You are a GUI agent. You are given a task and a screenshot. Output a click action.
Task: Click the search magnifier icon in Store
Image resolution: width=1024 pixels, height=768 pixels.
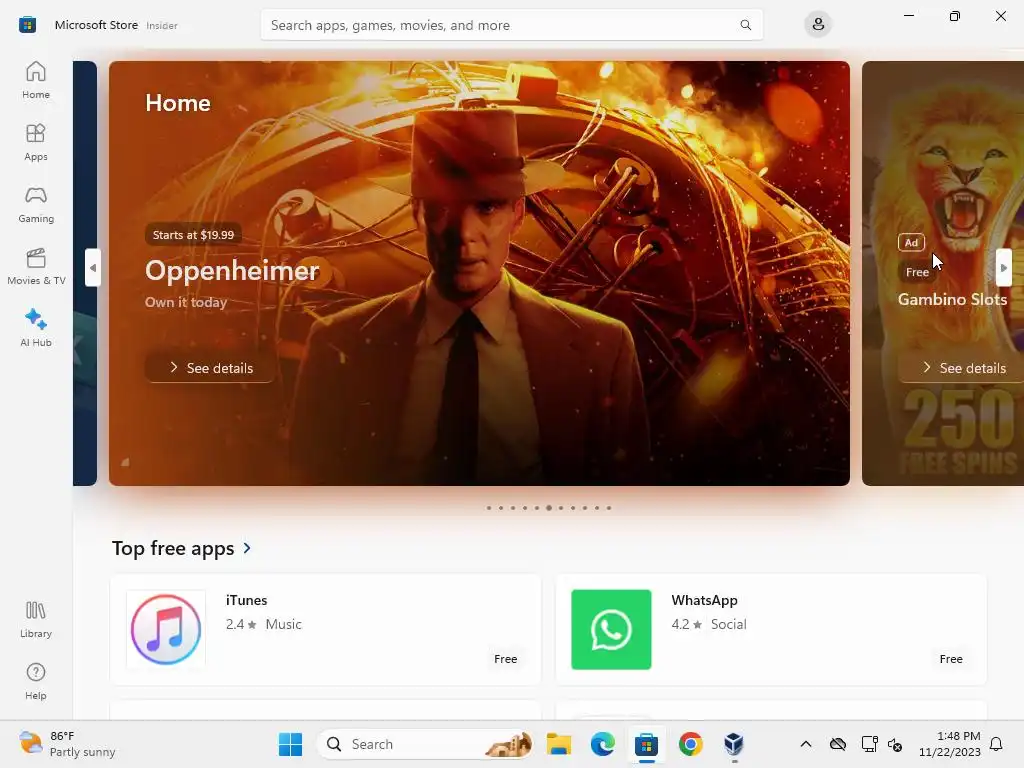pos(745,25)
